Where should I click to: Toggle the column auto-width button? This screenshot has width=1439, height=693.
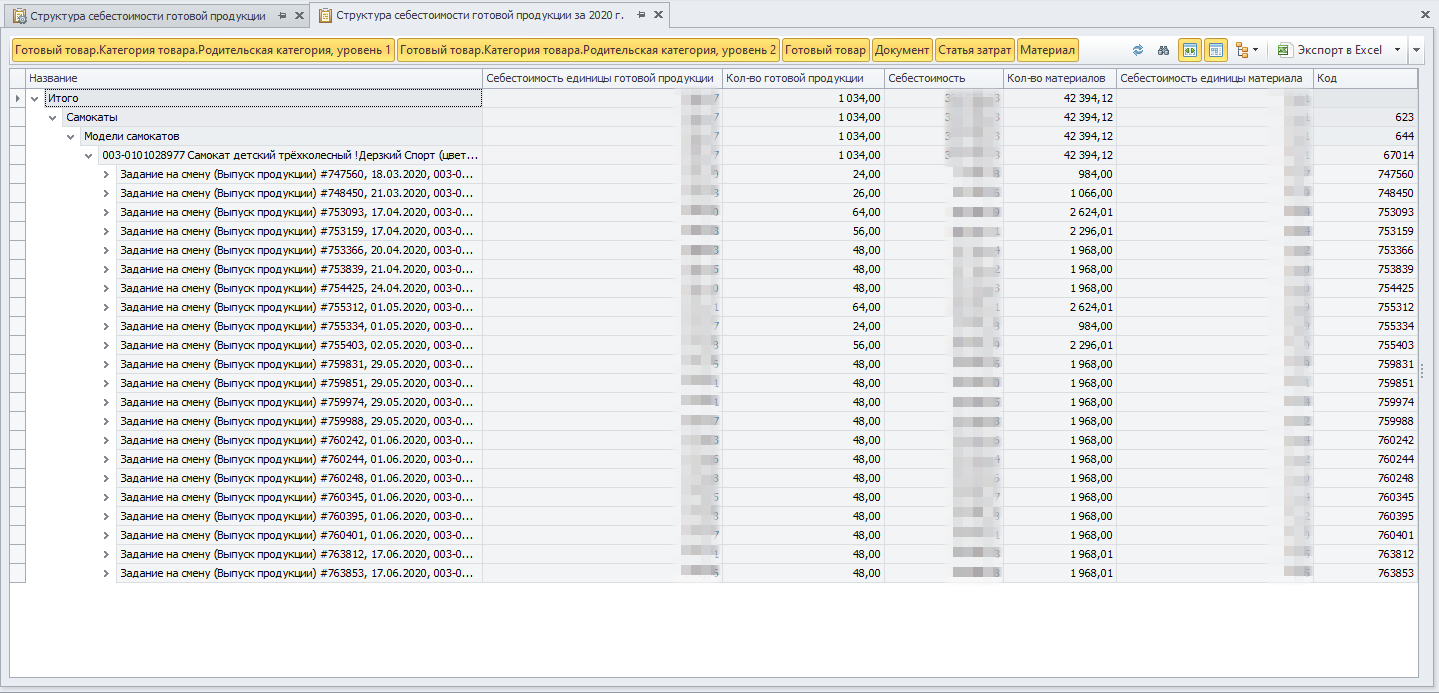[x=1190, y=50]
